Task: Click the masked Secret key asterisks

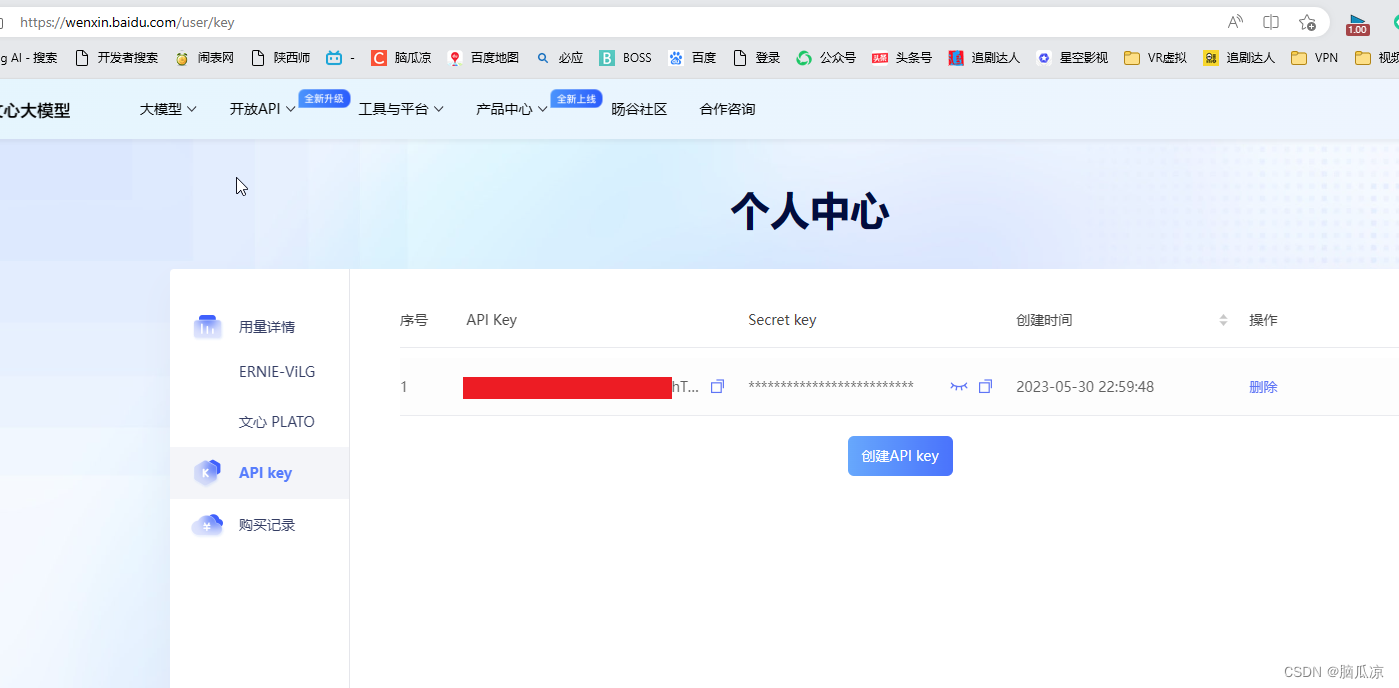Action: coord(831,386)
